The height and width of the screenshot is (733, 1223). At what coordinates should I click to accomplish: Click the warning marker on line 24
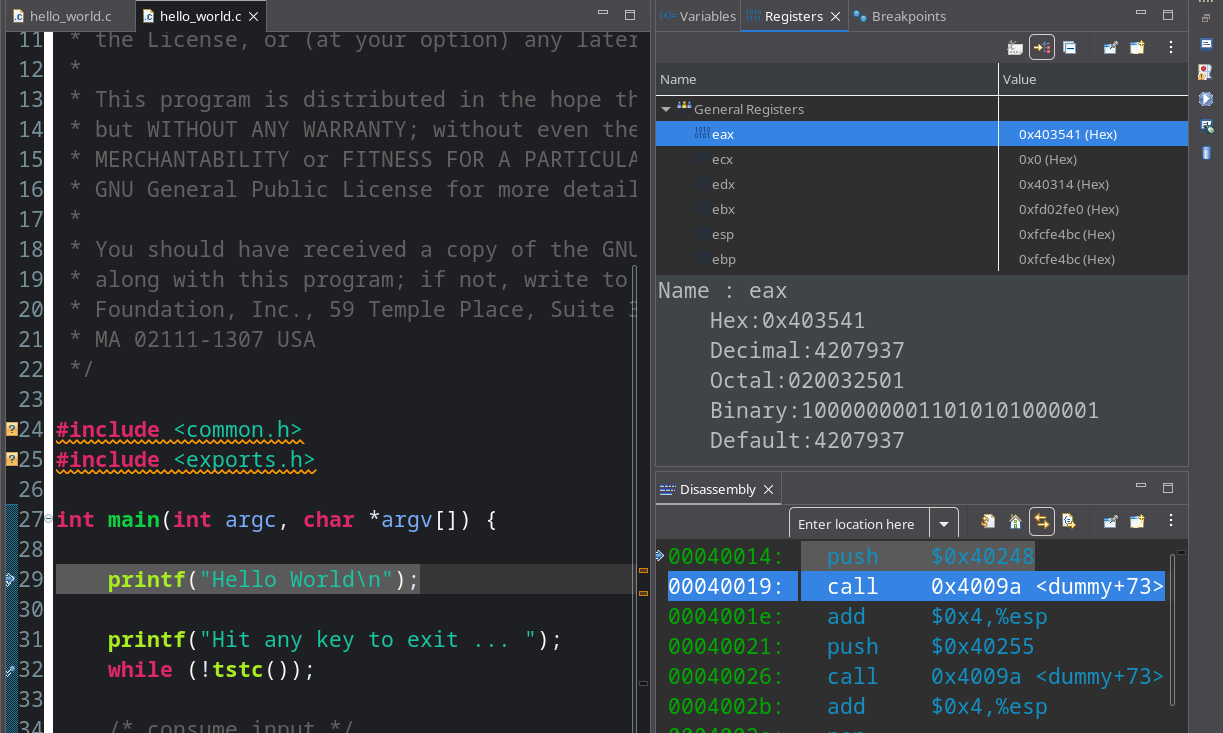click(11, 430)
